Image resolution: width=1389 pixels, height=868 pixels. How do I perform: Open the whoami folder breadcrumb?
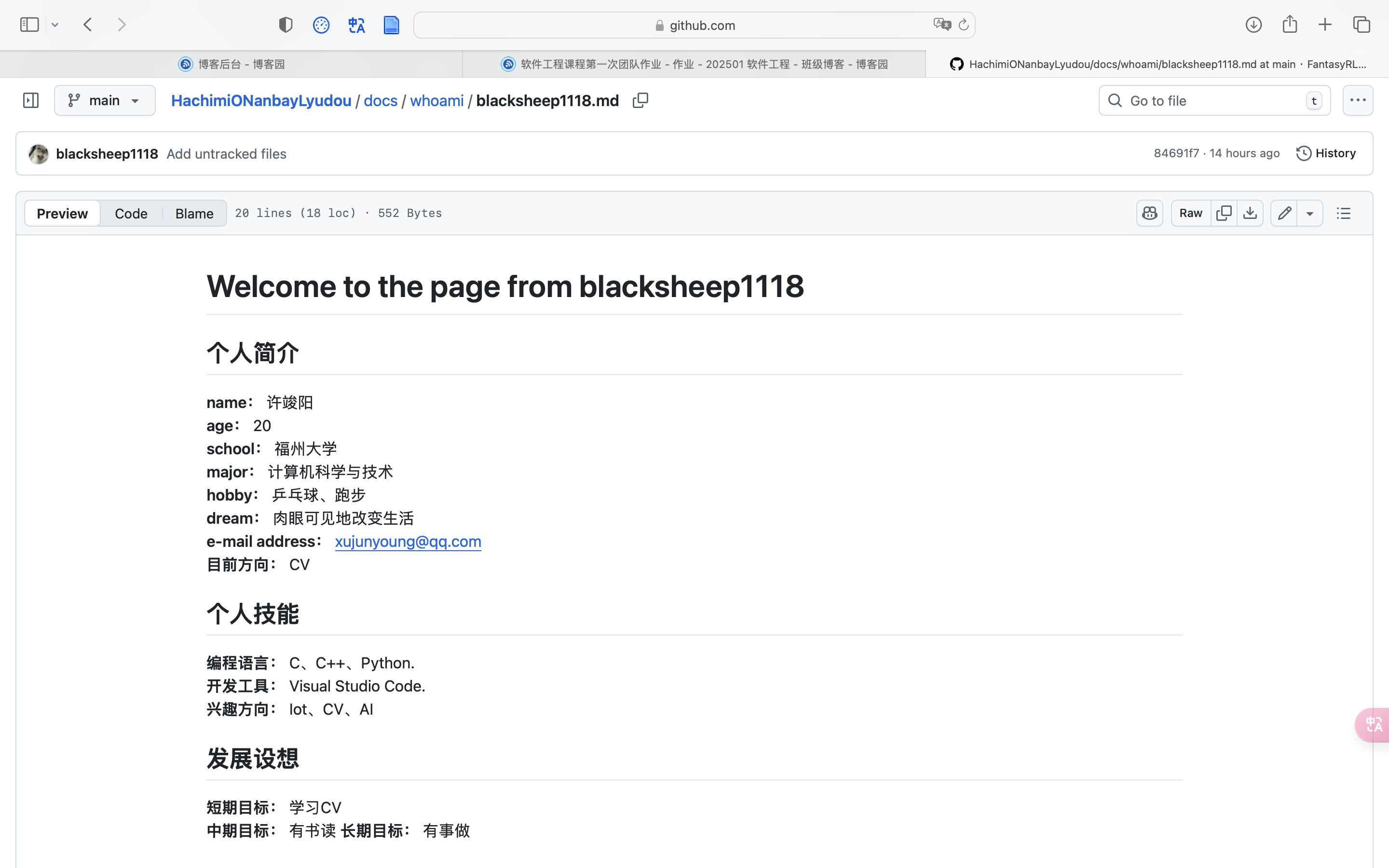436,100
